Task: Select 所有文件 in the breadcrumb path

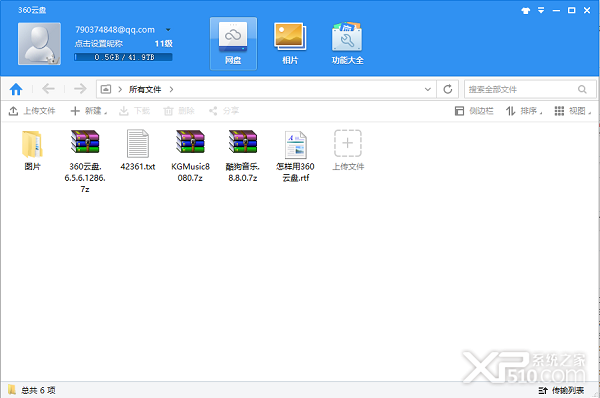Action: pos(145,89)
